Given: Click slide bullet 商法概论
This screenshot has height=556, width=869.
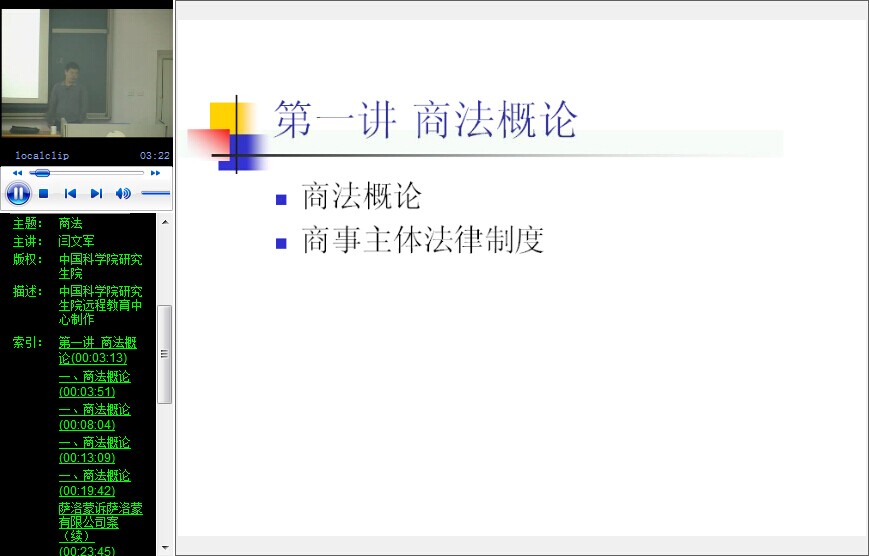Looking at the screenshot, I should click(x=361, y=196).
